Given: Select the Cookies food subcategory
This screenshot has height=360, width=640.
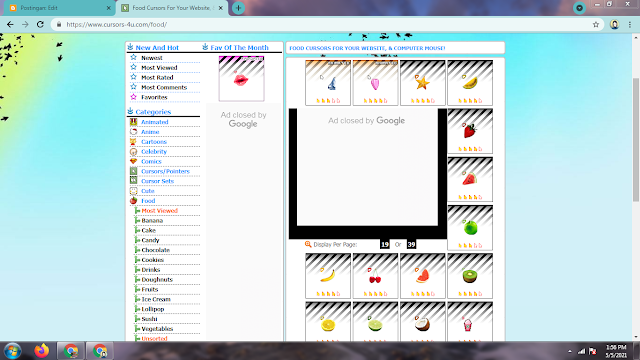Looking at the screenshot, I should point(153,260).
